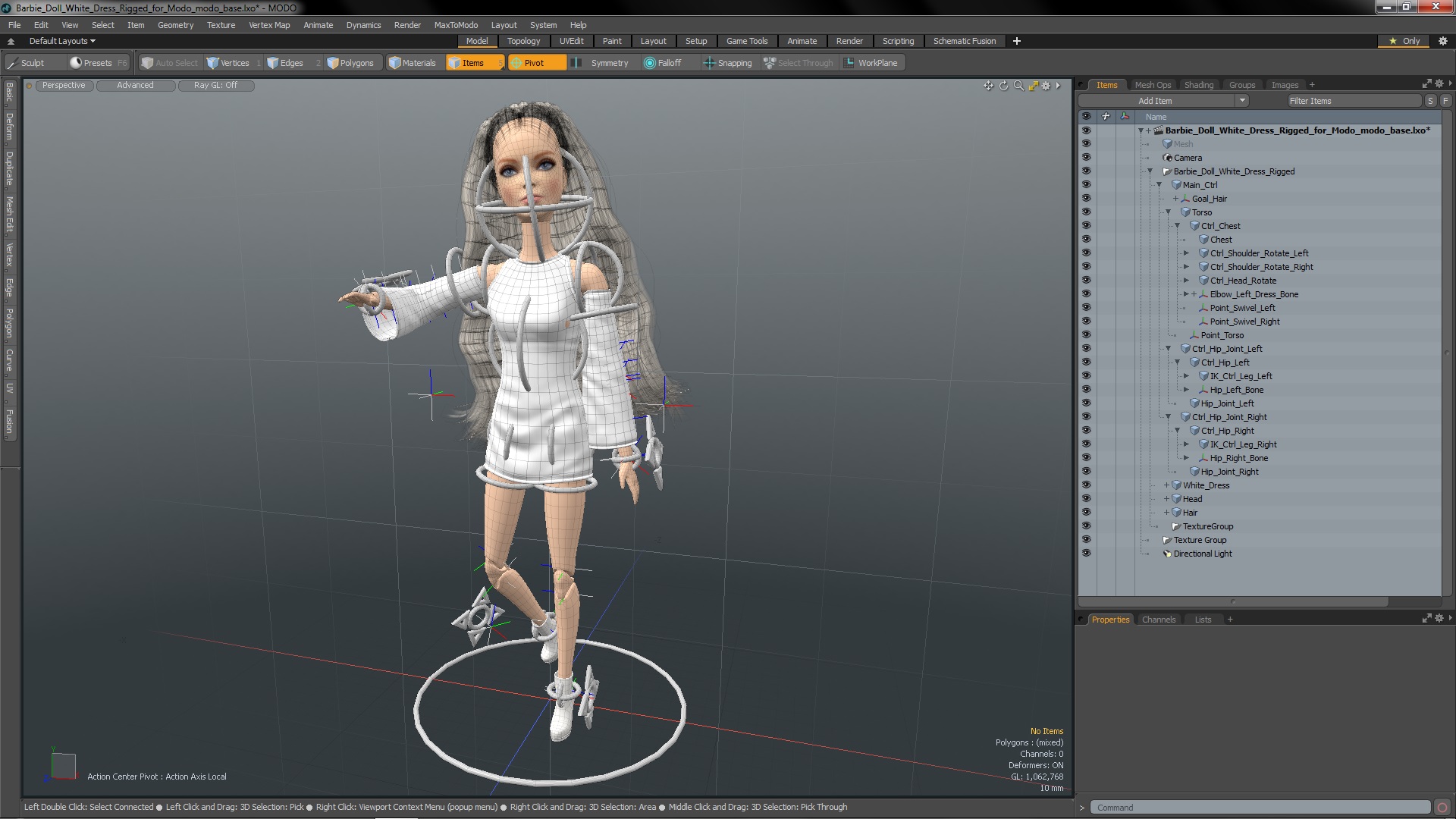The height and width of the screenshot is (819, 1456).
Task: Toggle Ray GL: Off button
Action: pos(215,86)
